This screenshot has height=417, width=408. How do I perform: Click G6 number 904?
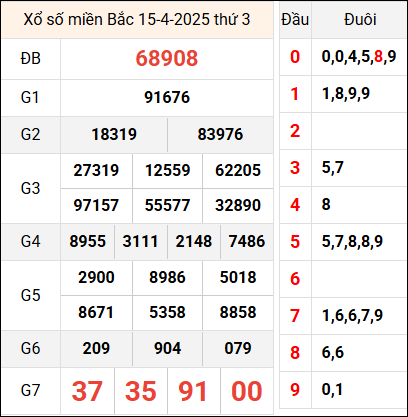tap(167, 348)
